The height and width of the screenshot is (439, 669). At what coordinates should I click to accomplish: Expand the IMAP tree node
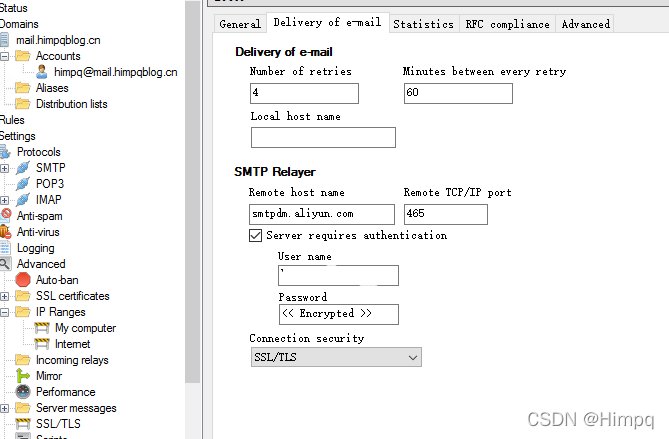pyautogui.click(x=4, y=200)
